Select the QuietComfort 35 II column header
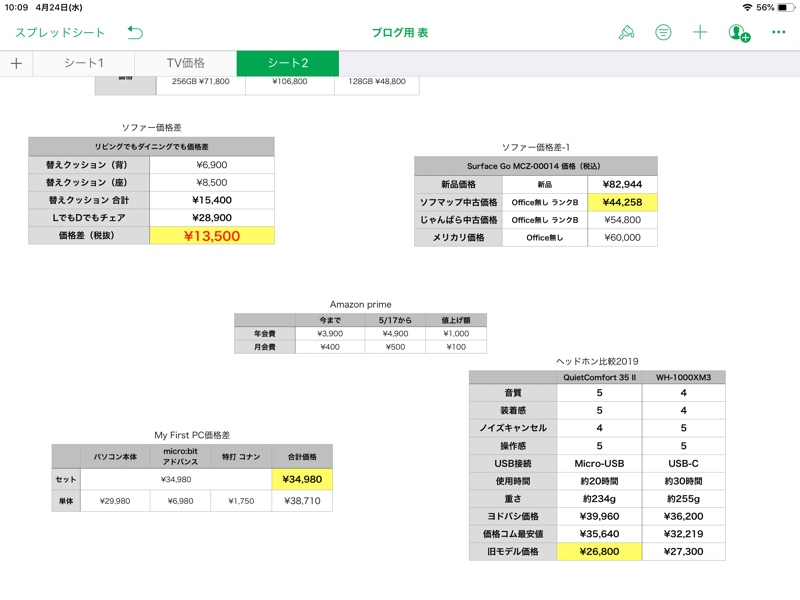This screenshot has height=600, width=800. tap(599, 377)
